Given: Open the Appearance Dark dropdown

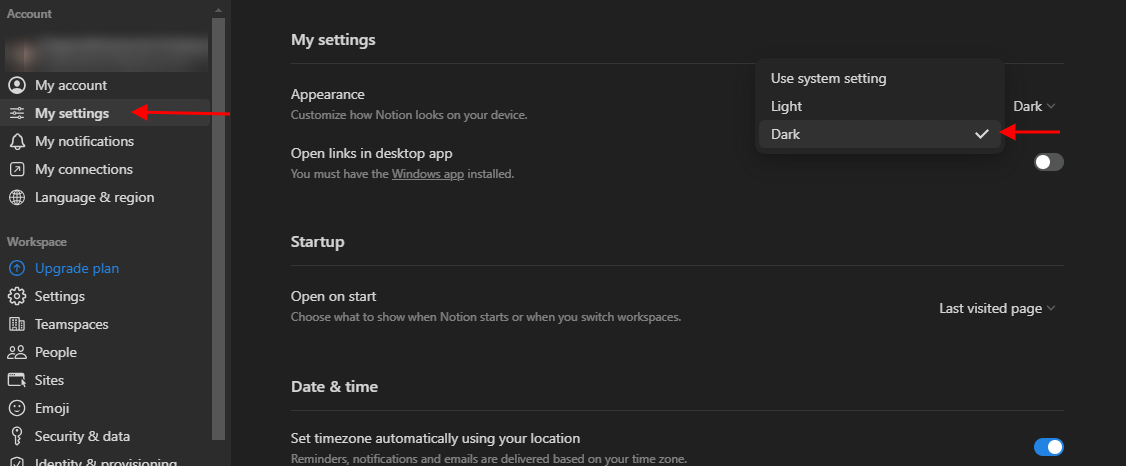Looking at the screenshot, I should [x=1034, y=106].
